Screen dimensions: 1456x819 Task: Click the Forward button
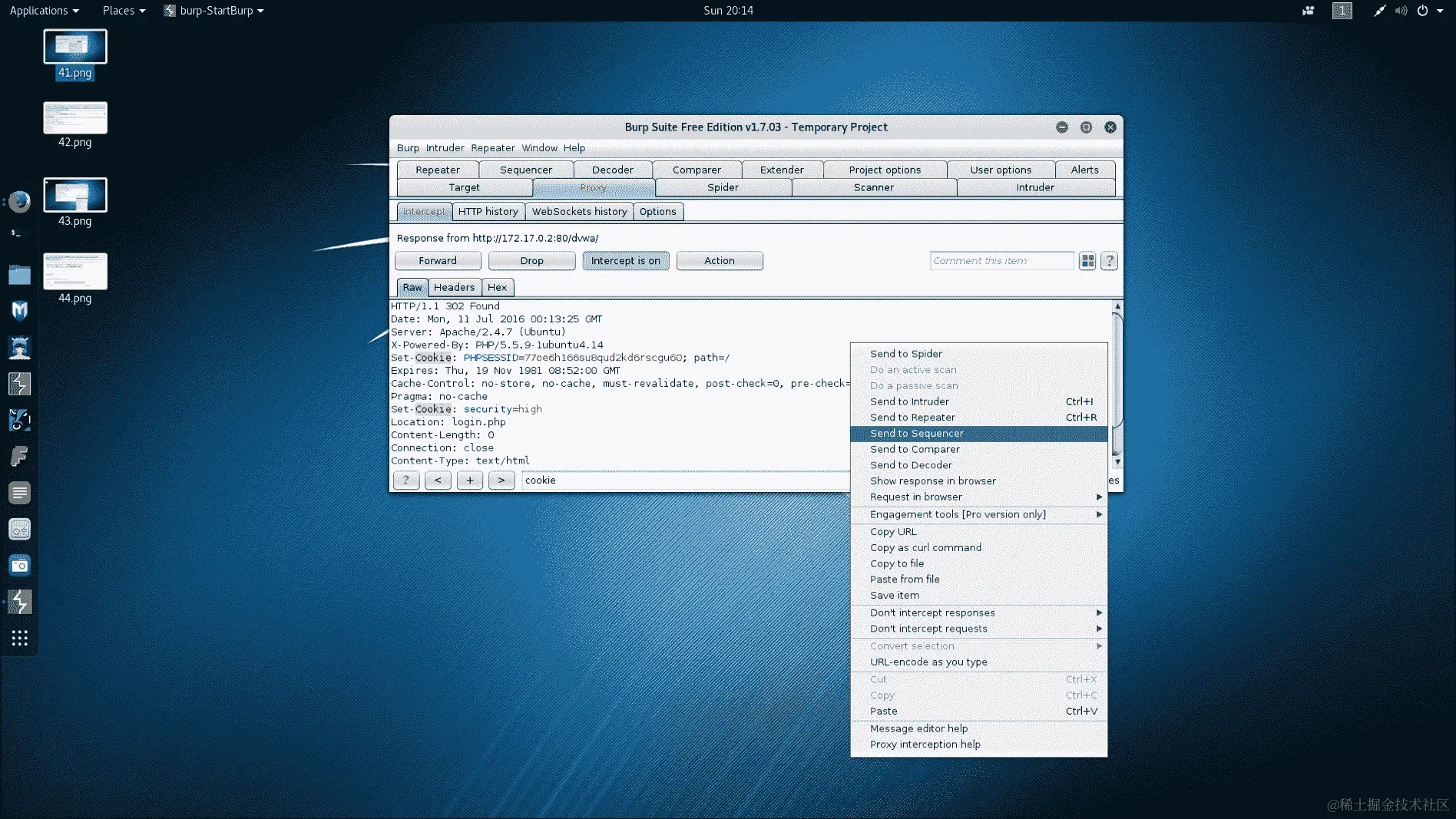(x=438, y=261)
